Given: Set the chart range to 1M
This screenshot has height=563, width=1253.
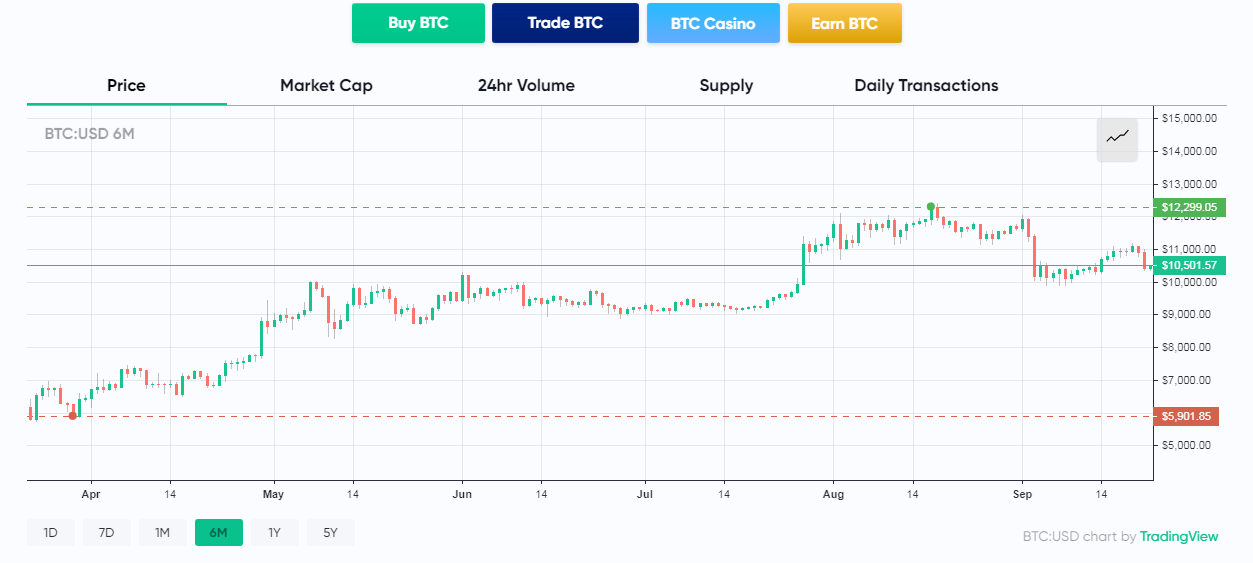Looking at the screenshot, I should tap(162, 533).
